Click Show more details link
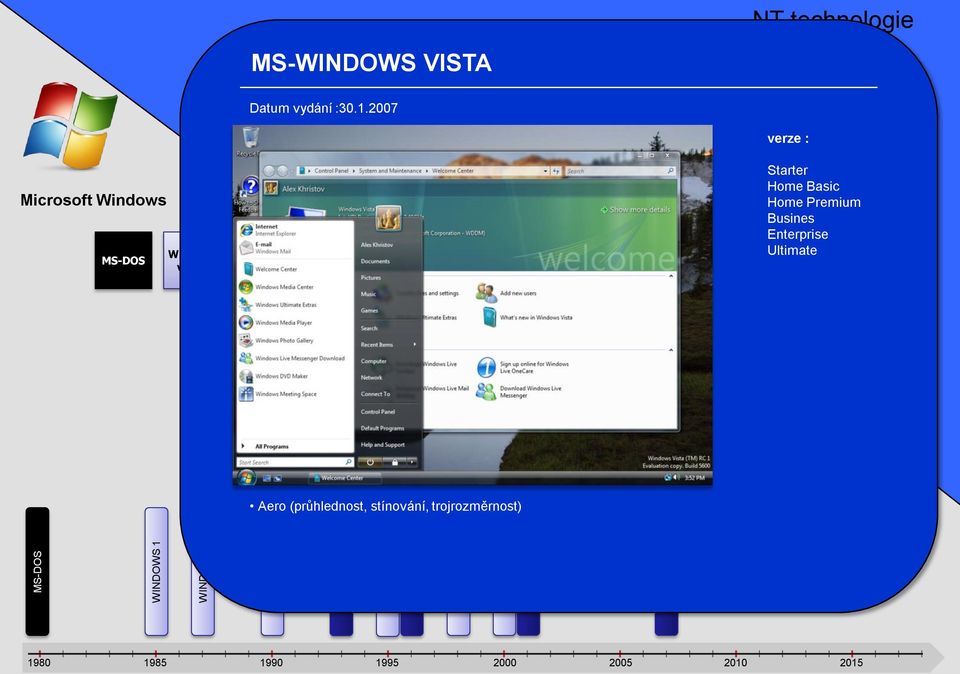 click(636, 209)
